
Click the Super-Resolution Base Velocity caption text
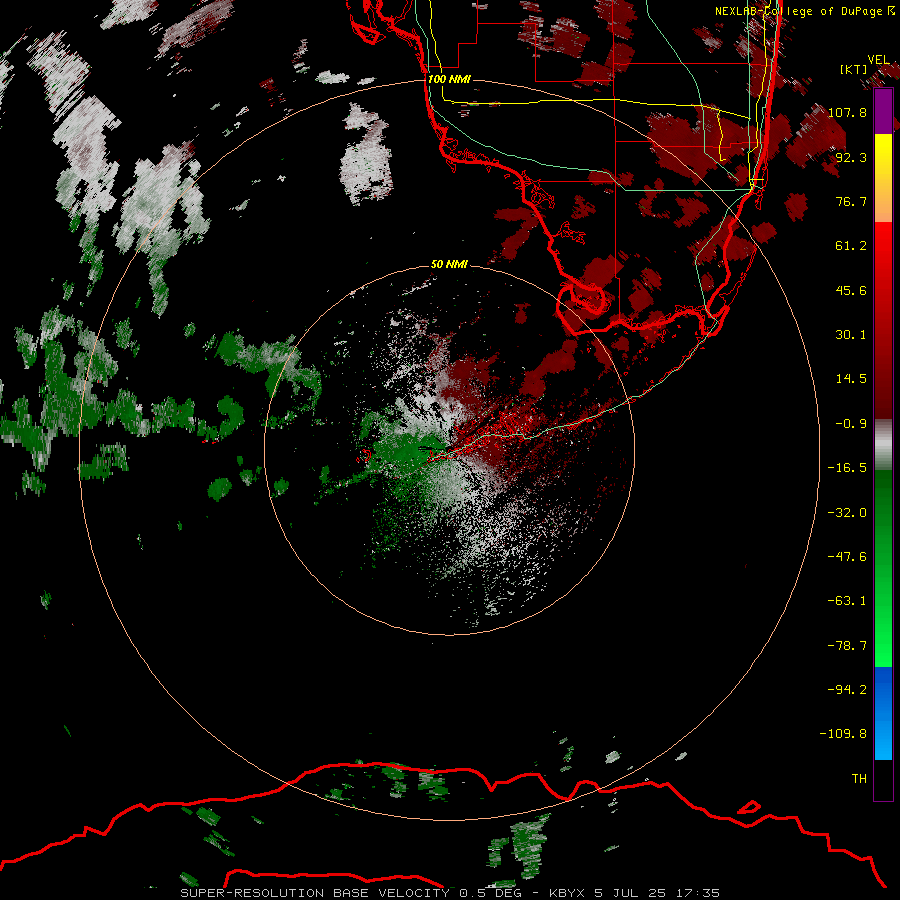(449, 893)
